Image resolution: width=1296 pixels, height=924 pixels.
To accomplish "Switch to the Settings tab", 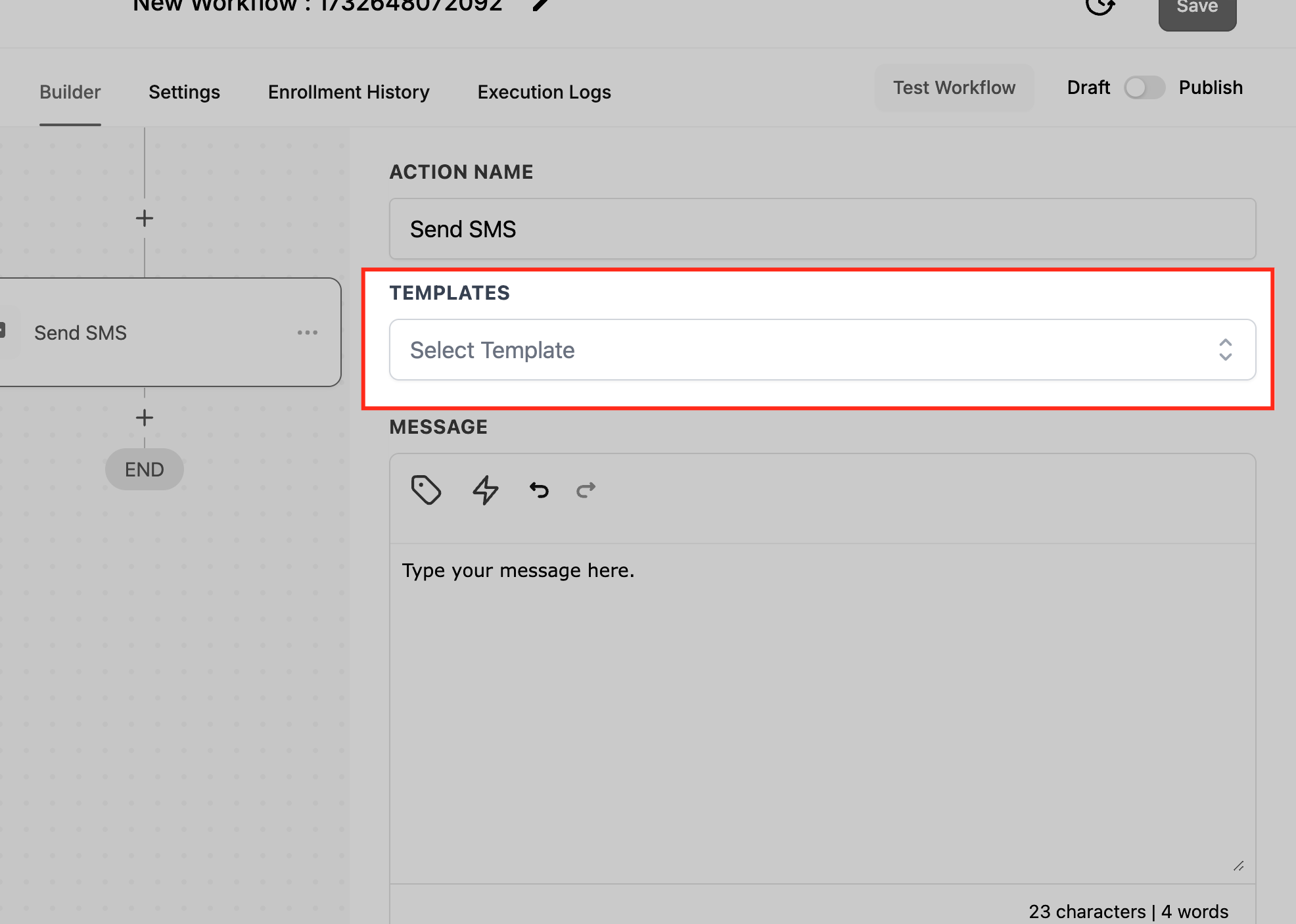I will [184, 92].
